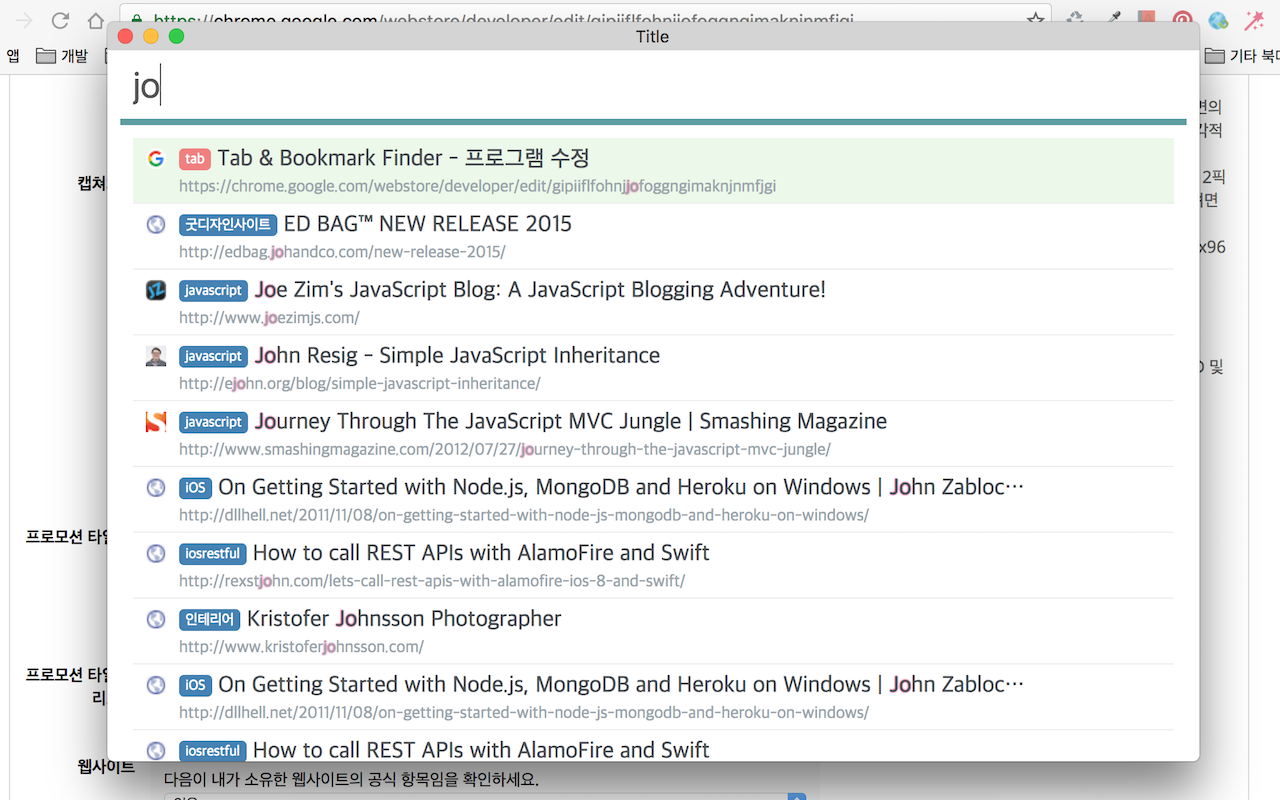Click the chrome.google.com webstore developer URL
1280x800 pixels.
point(478,186)
